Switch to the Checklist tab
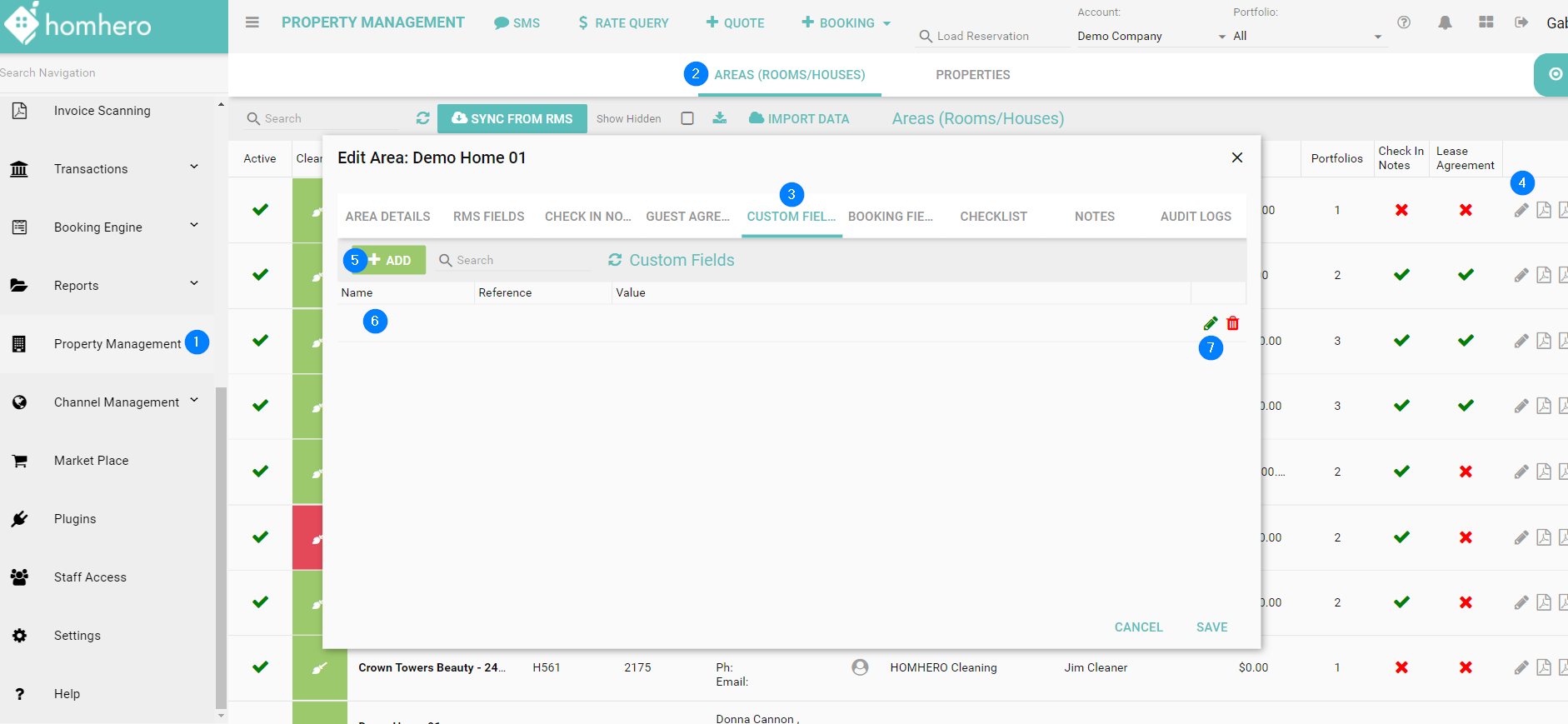The image size is (1568, 724). pyautogui.click(x=993, y=217)
